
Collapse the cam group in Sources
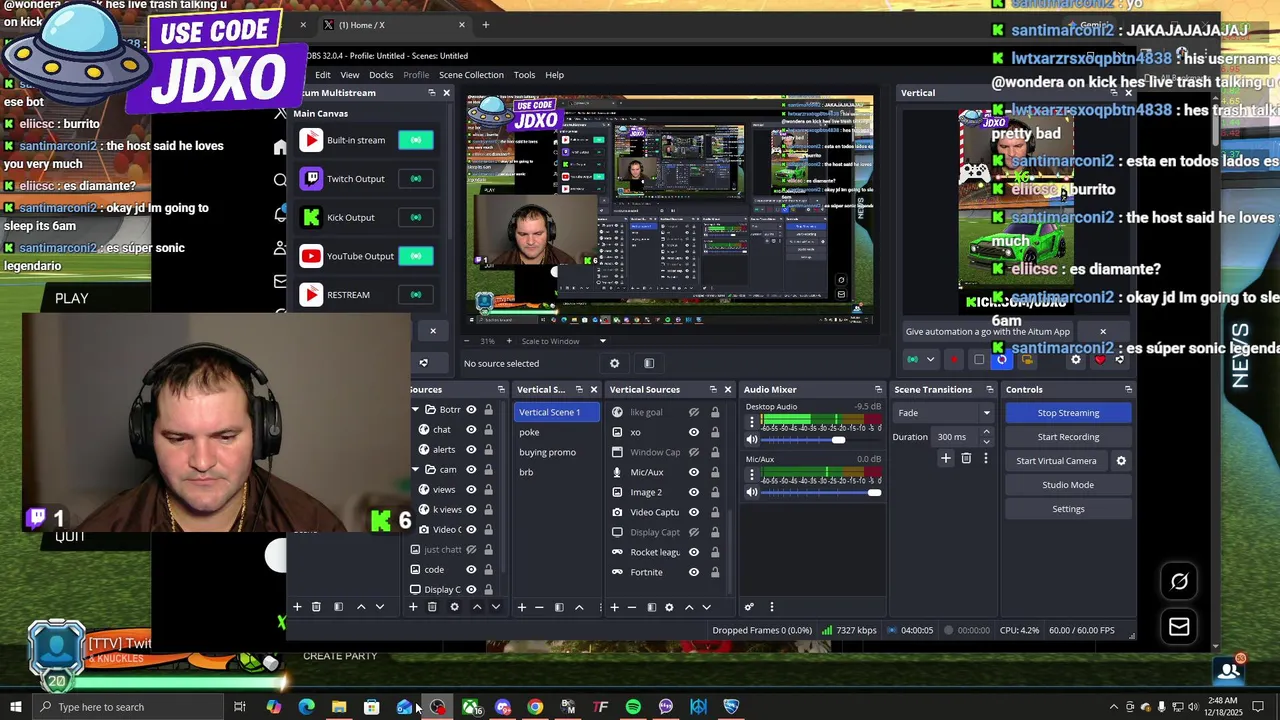click(416, 469)
